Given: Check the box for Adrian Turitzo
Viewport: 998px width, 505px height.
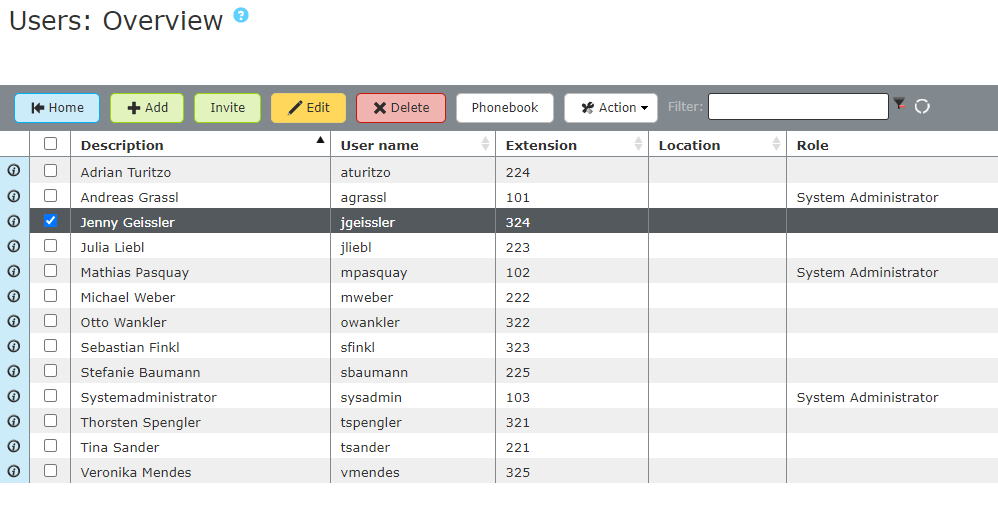Looking at the screenshot, I should pyautogui.click(x=50, y=171).
